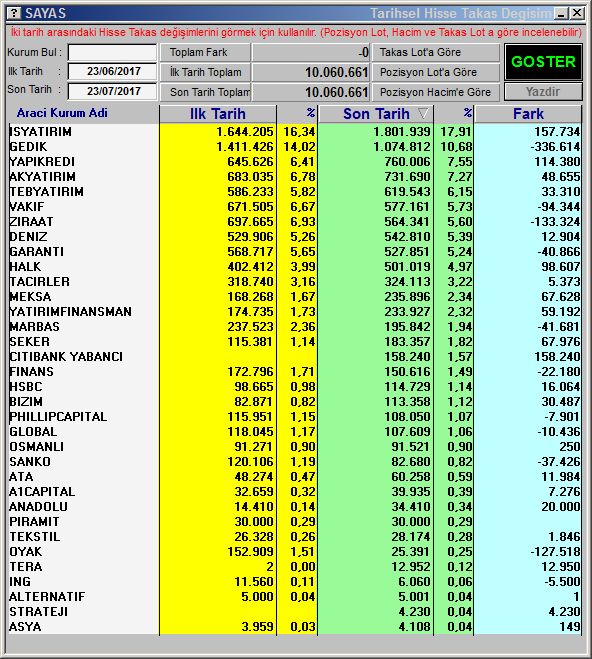Select the PIRAMIT row
The height and width of the screenshot is (659, 592).
295,522
